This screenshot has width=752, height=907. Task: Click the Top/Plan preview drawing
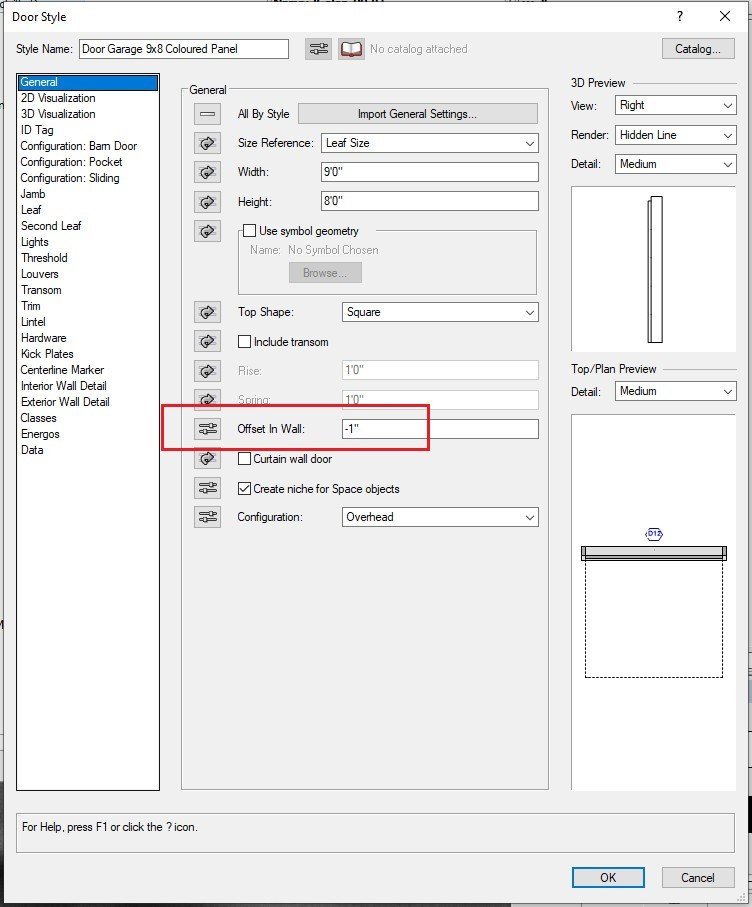point(654,602)
